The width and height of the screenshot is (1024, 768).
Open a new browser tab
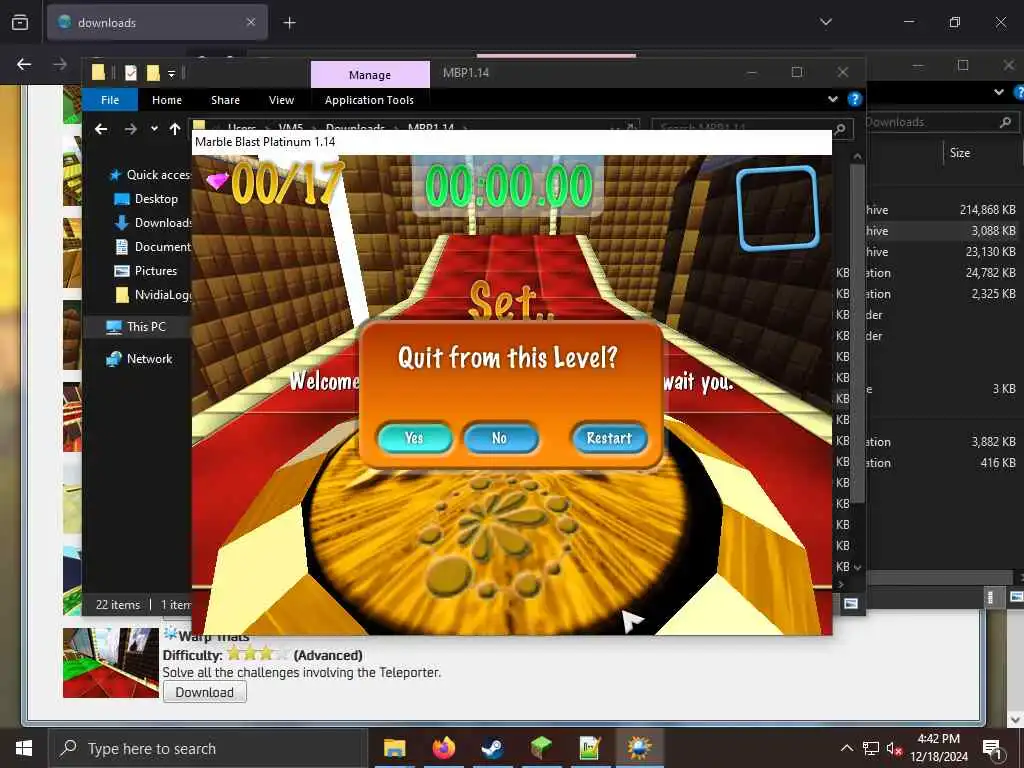click(x=289, y=23)
